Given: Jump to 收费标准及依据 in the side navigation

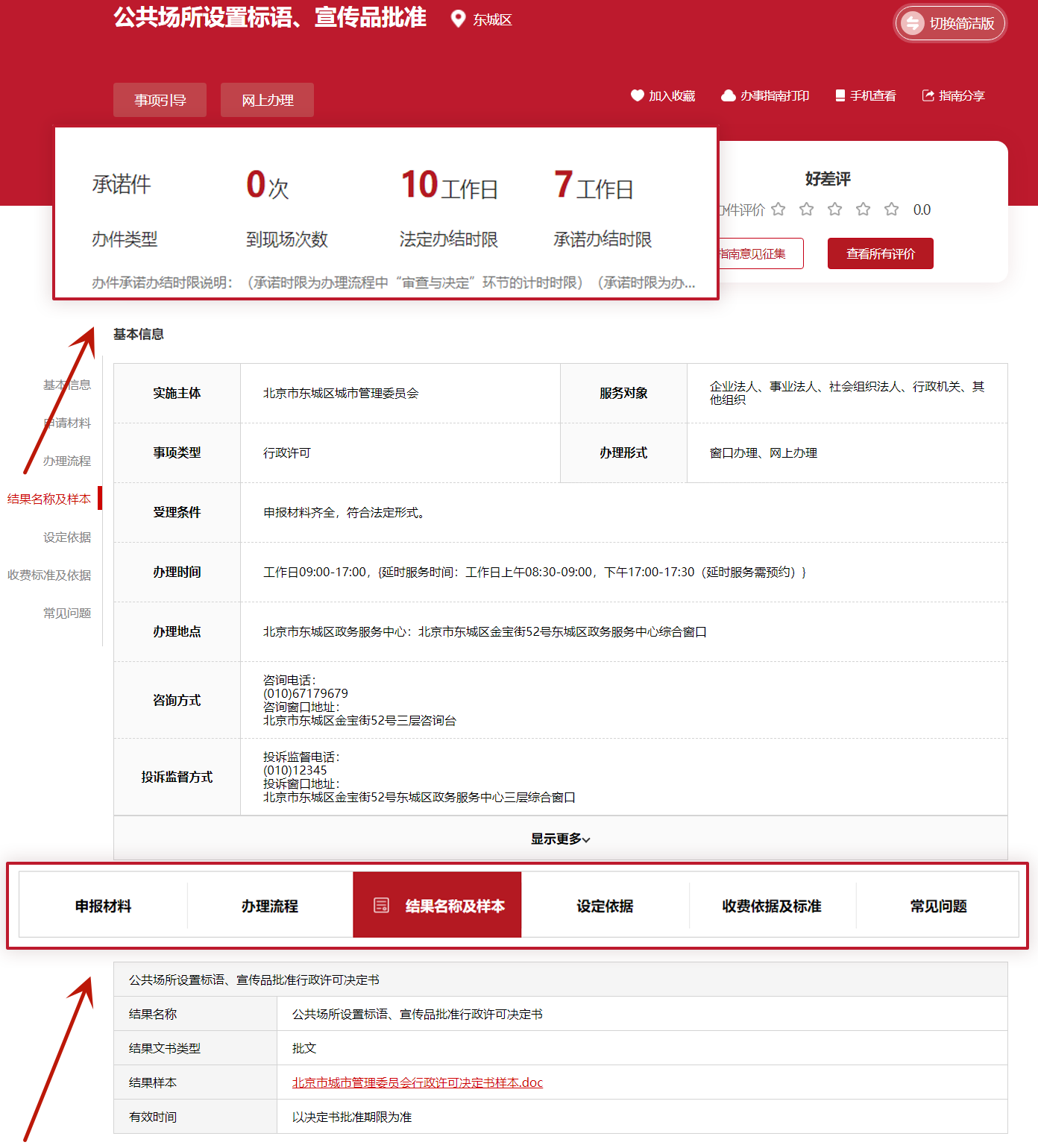Looking at the screenshot, I should [x=49, y=575].
